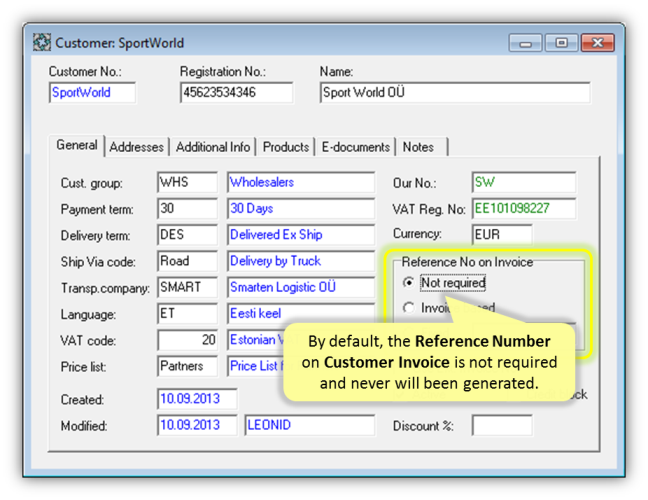648x500 pixels.
Task: Click the VAT Reg. No label
Action: tap(429, 210)
